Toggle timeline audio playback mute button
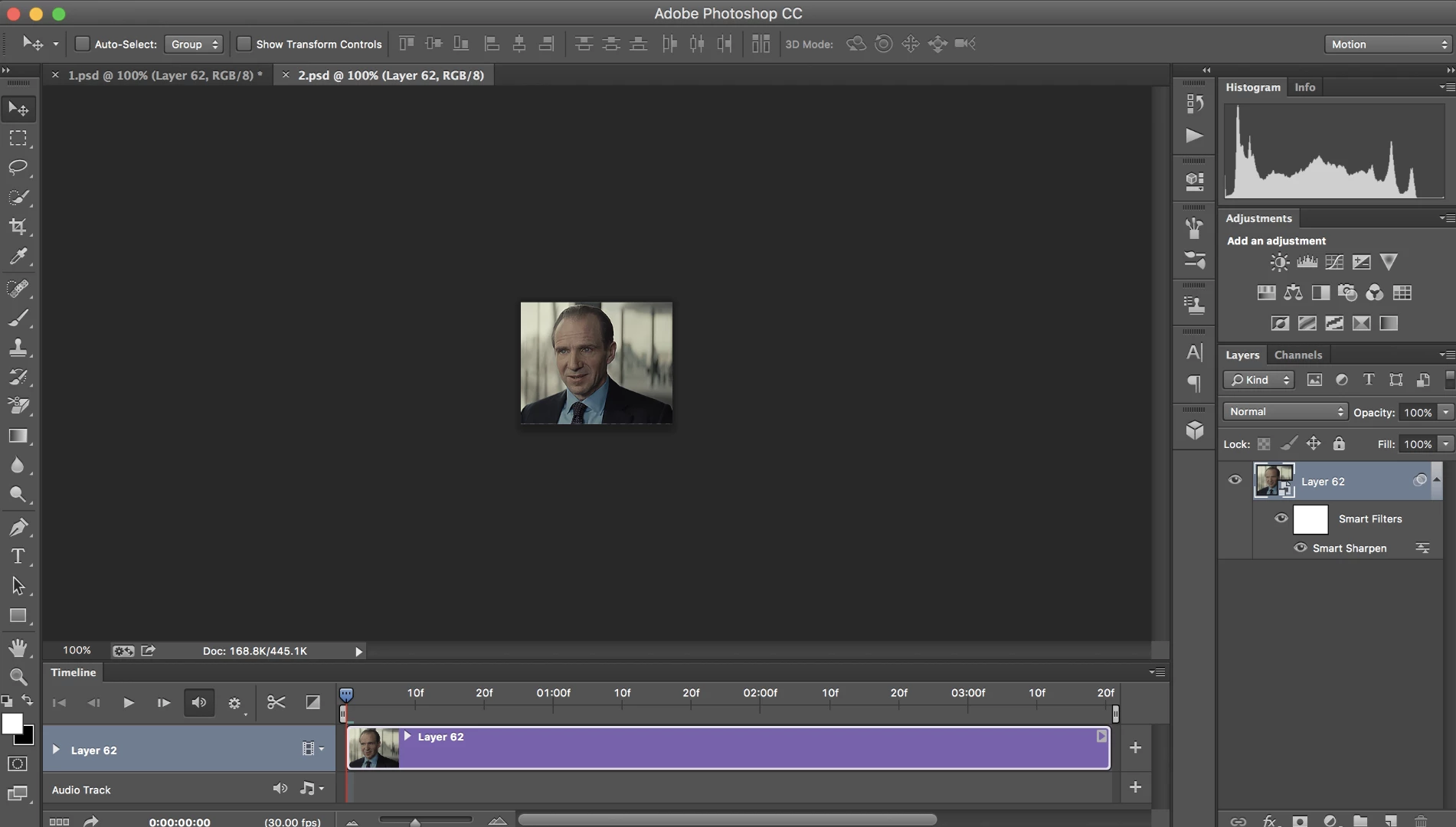This screenshot has width=1456, height=827. coord(199,702)
